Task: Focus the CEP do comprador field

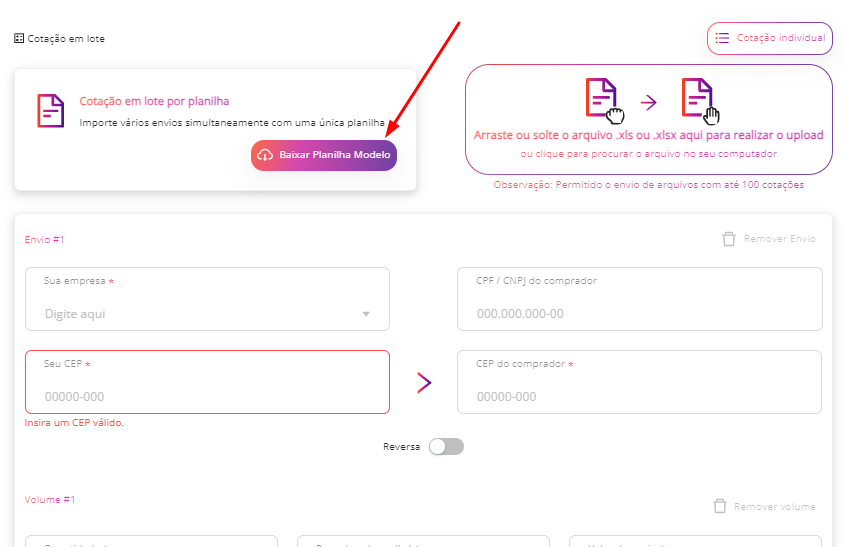Action: (639, 382)
